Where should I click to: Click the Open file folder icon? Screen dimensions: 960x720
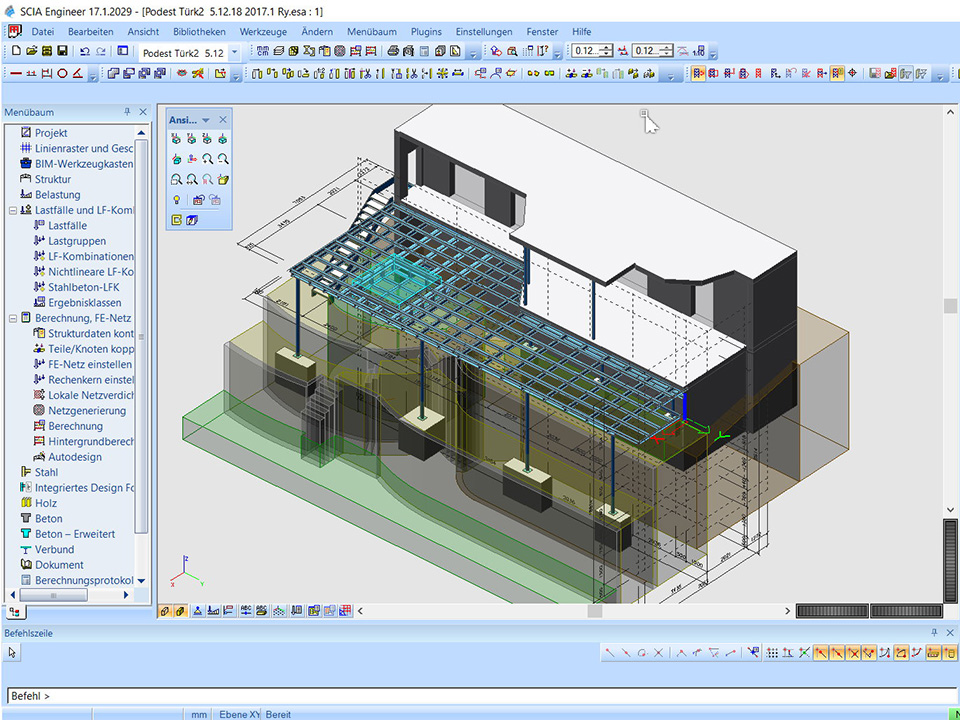tap(32, 51)
